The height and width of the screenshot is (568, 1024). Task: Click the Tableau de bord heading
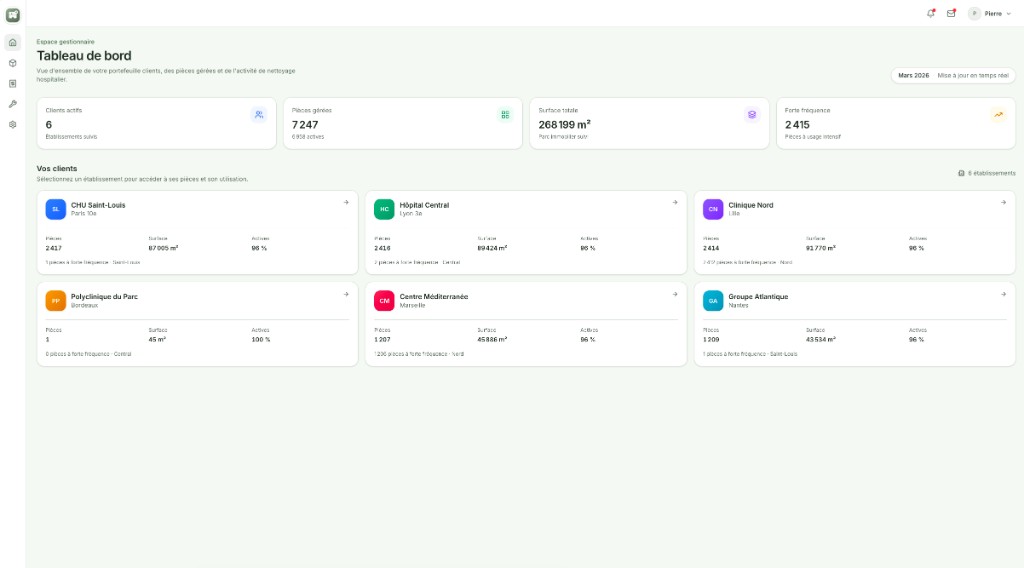click(x=84, y=56)
